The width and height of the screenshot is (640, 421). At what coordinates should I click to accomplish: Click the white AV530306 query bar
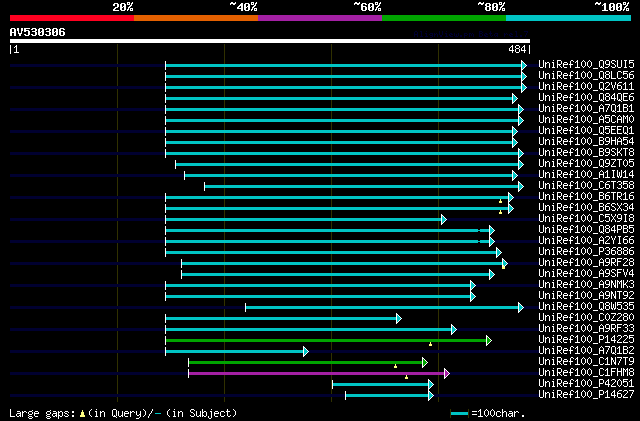270,41
